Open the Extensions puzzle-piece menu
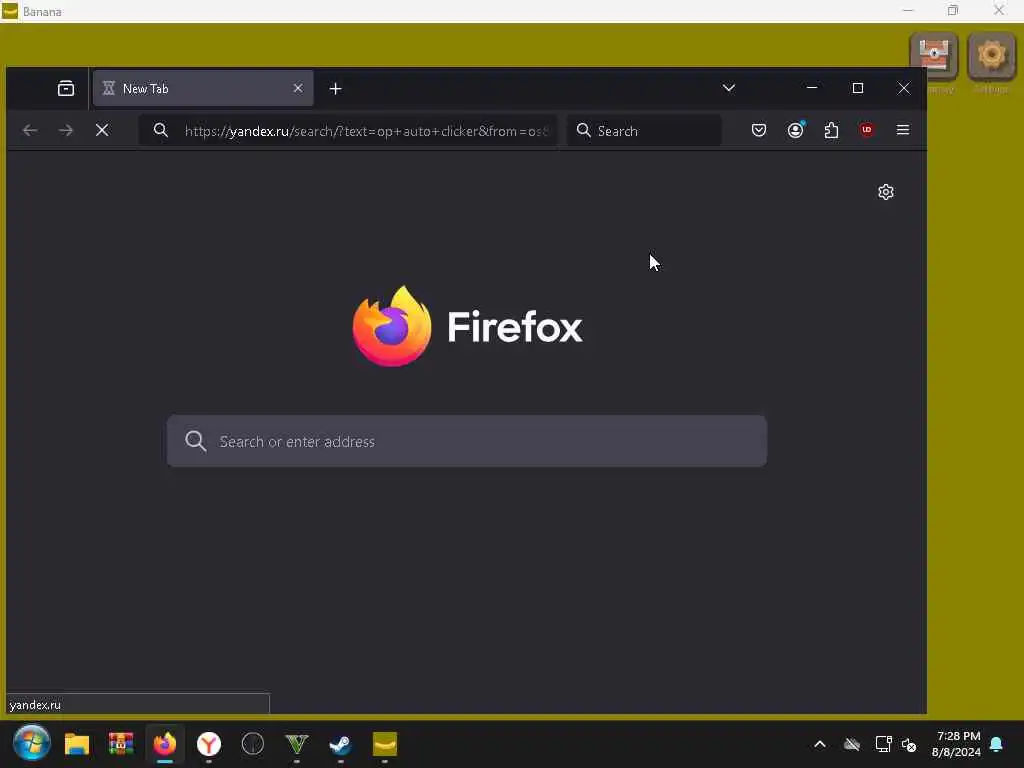Viewport: 1024px width, 768px height. [831, 130]
